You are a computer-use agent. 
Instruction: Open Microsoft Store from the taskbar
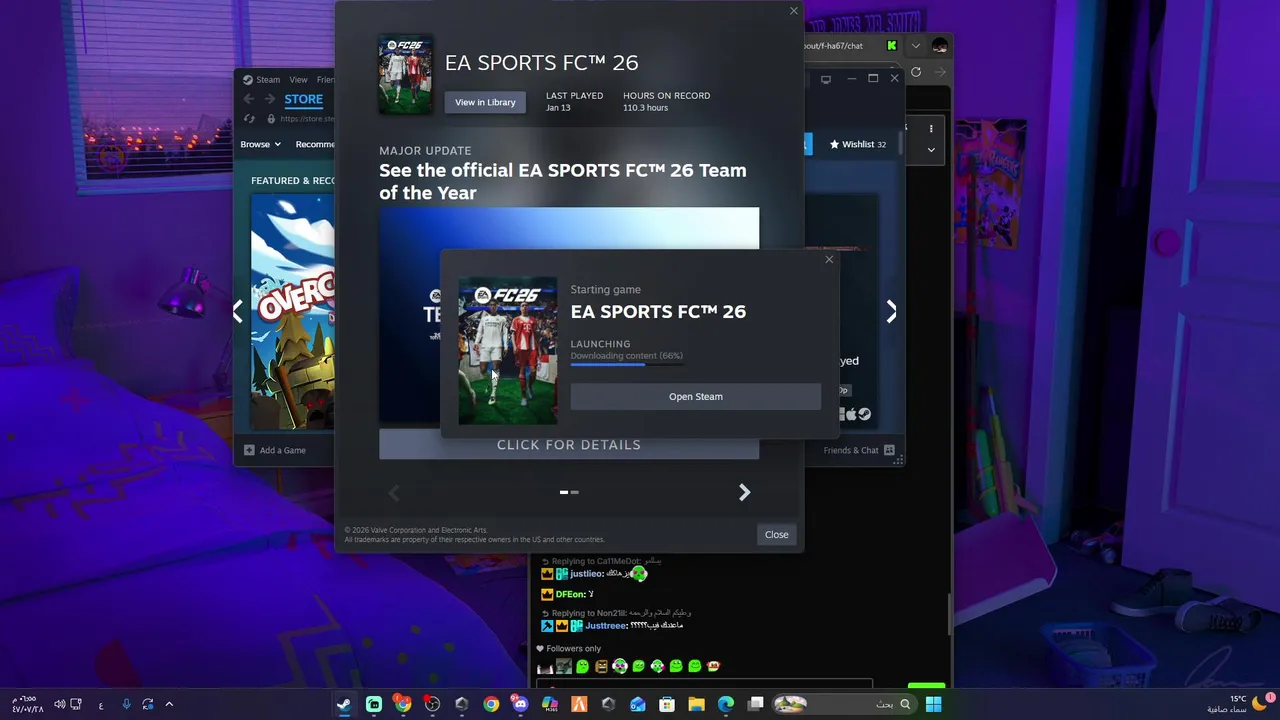coord(667,704)
